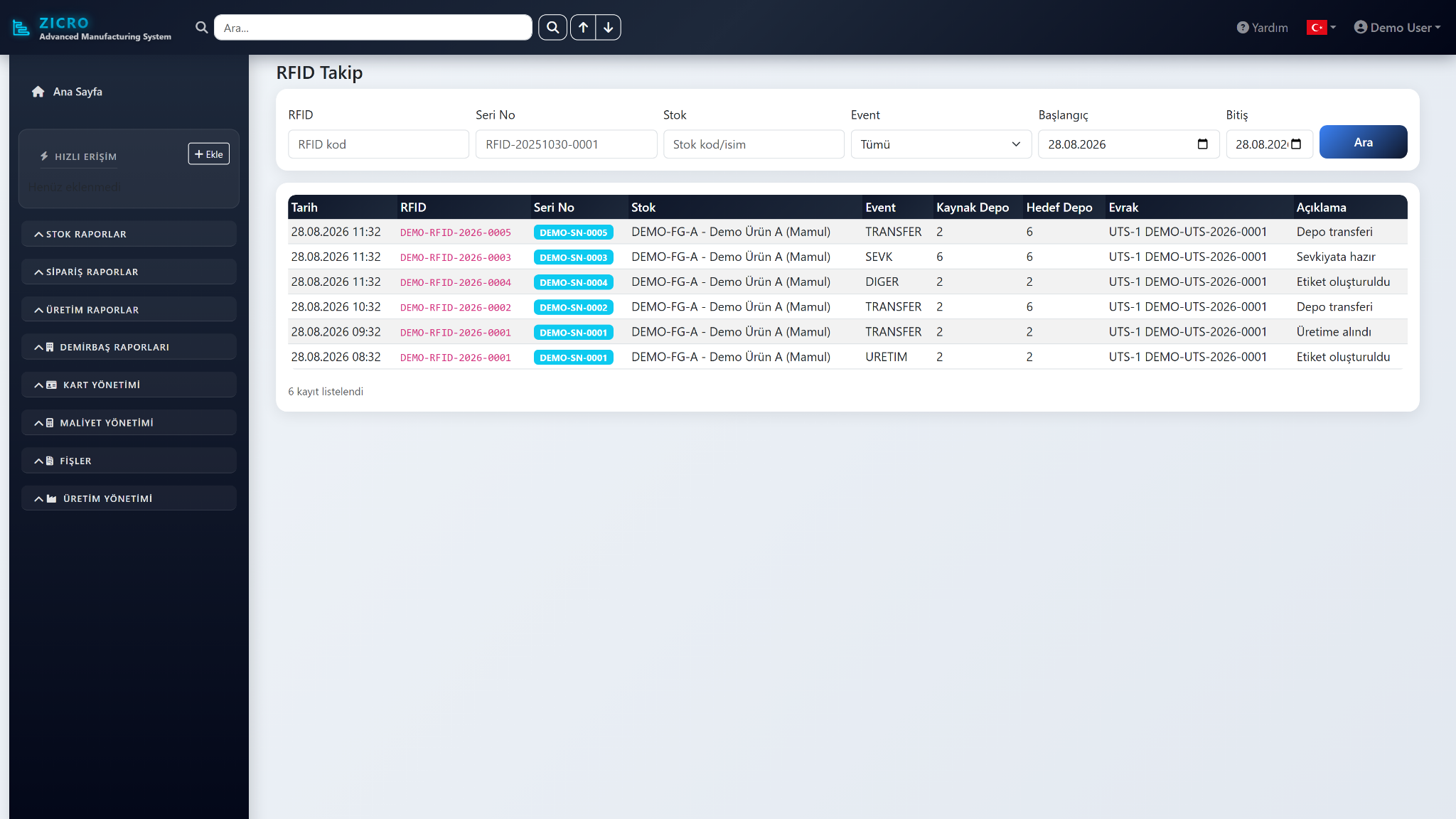
Task: Click the magnifier icon beside the search box
Action: pos(202,28)
